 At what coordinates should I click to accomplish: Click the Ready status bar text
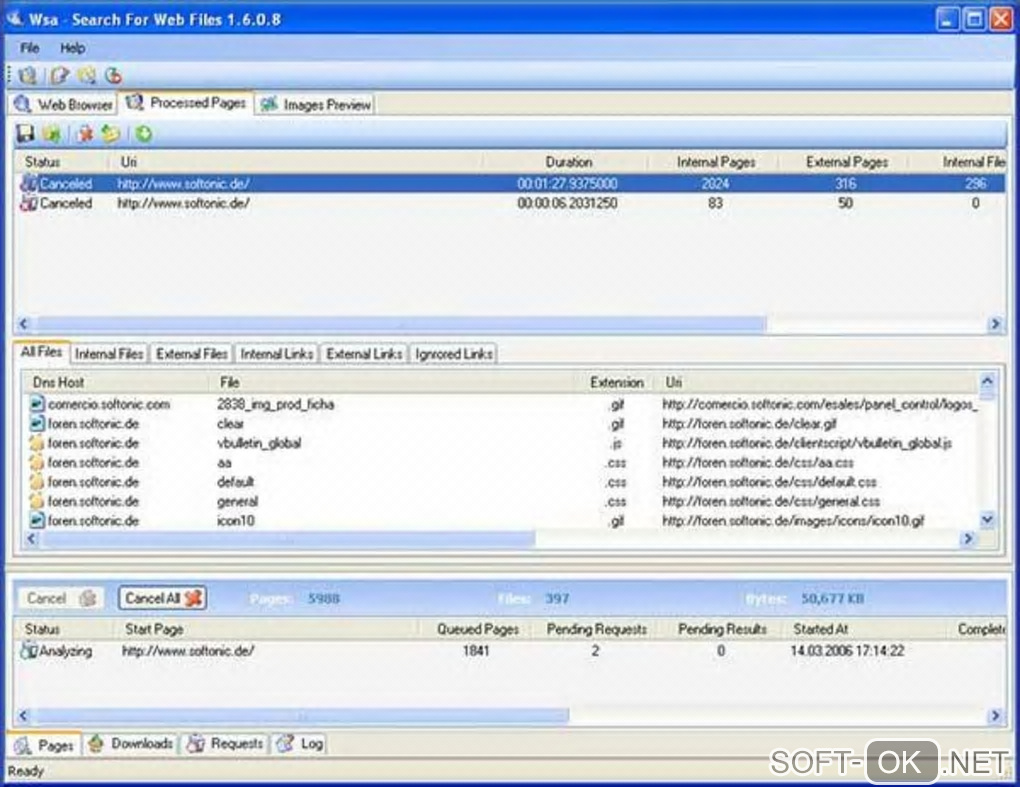point(26,771)
